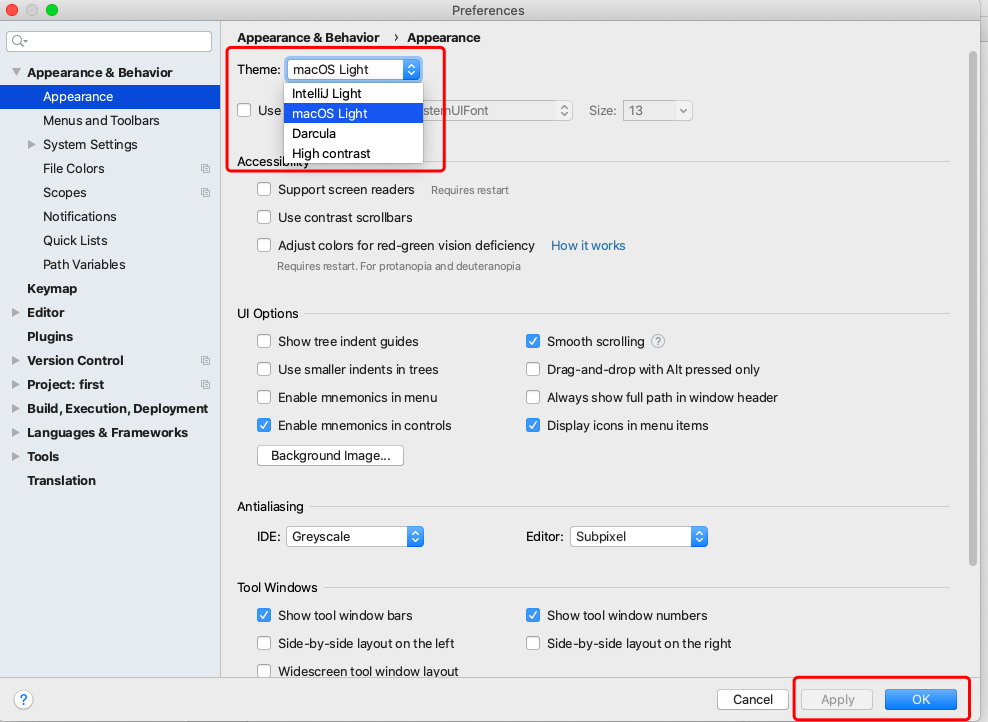Enable red-green vision deficiency adjustment

[264, 245]
